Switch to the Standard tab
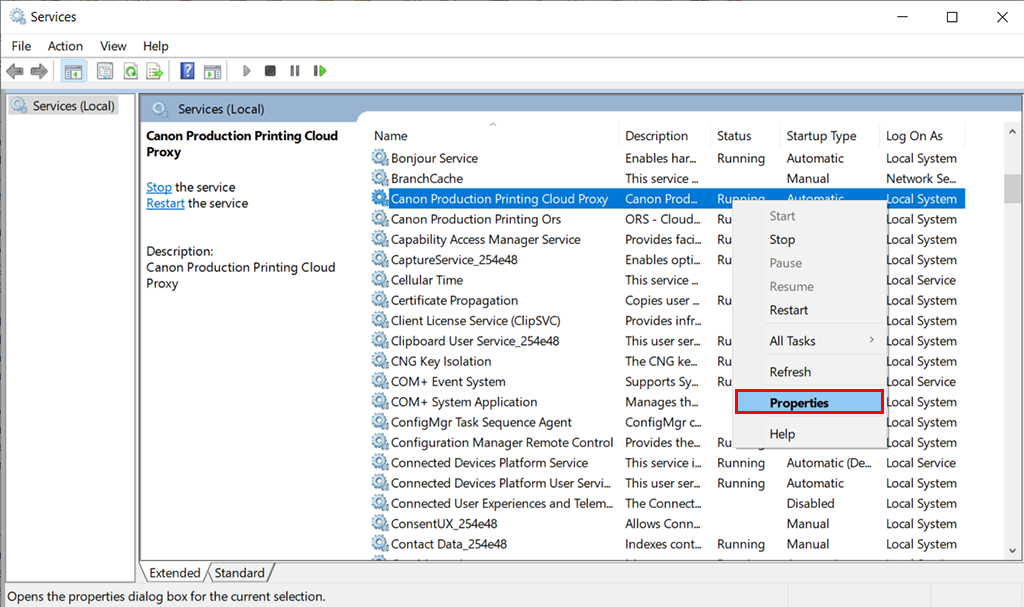Viewport: 1024px width, 607px height. pyautogui.click(x=240, y=573)
